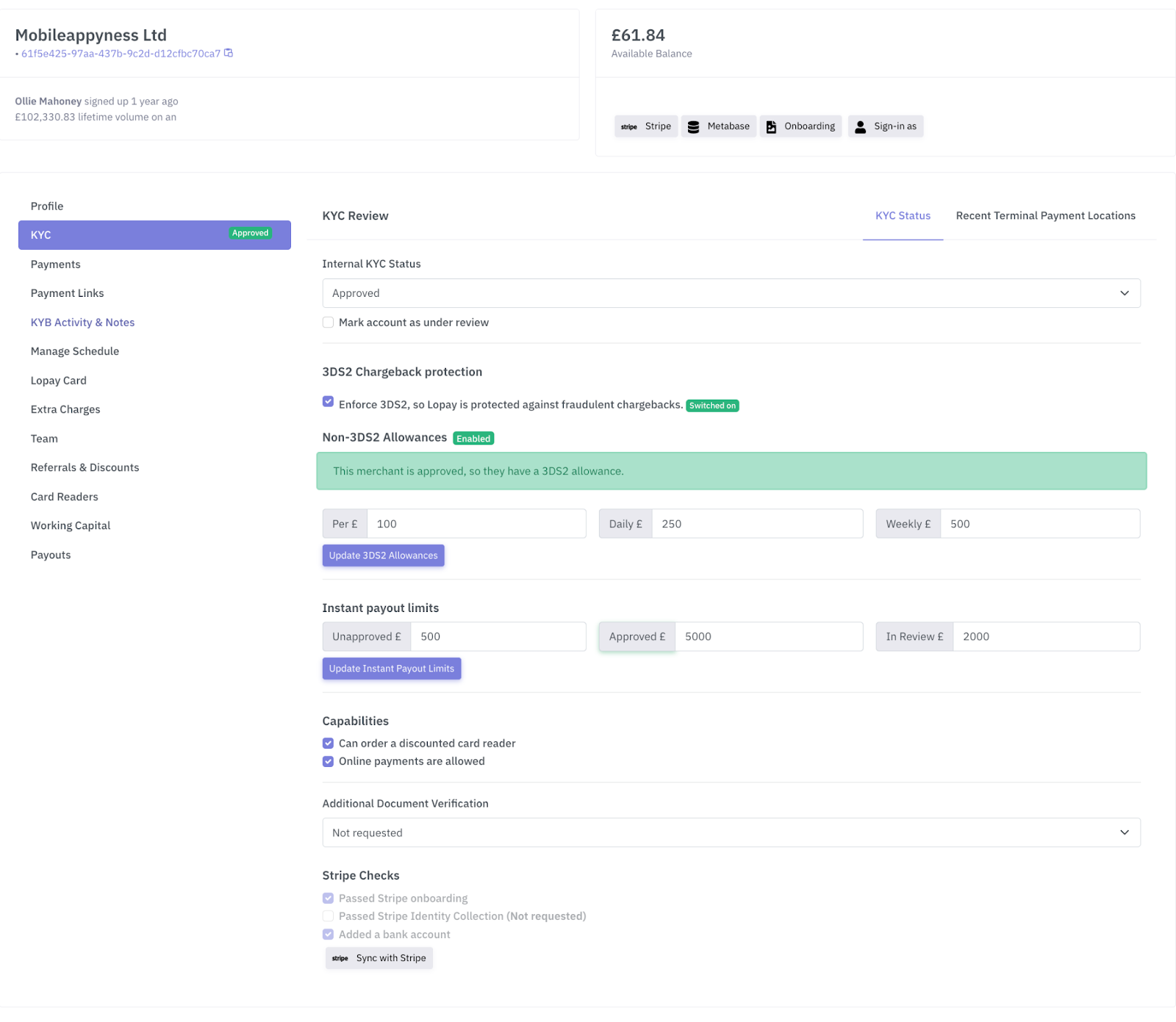The width and height of the screenshot is (1176, 1022).
Task: Click the Metabase database icon
Action: point(693,126)
